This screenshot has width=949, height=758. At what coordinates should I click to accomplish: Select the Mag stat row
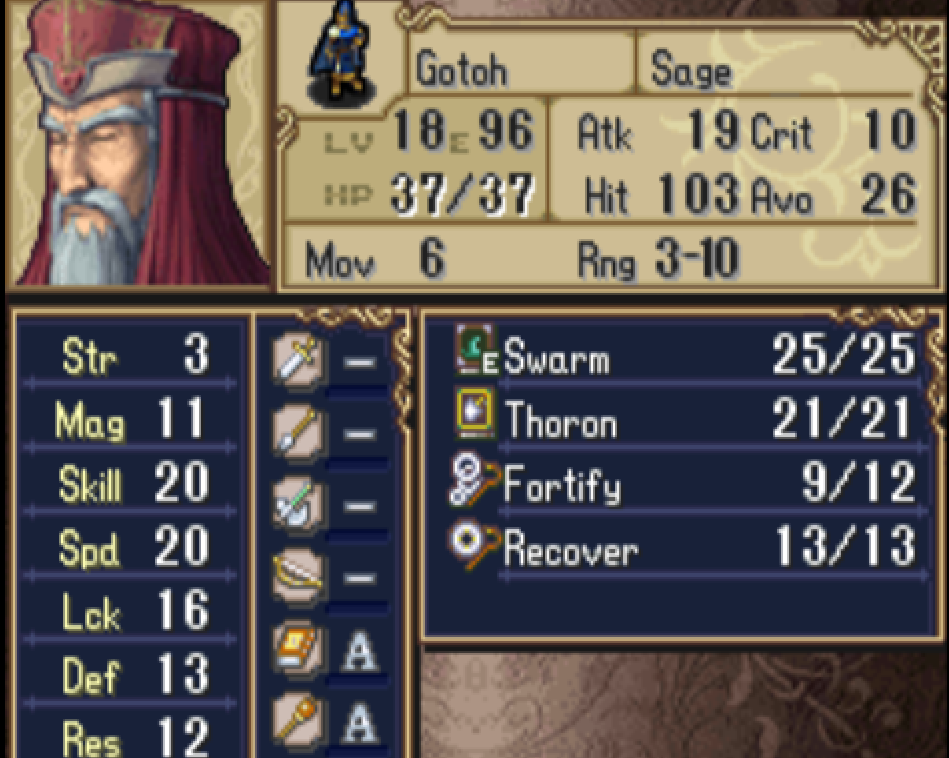[130, 419]
